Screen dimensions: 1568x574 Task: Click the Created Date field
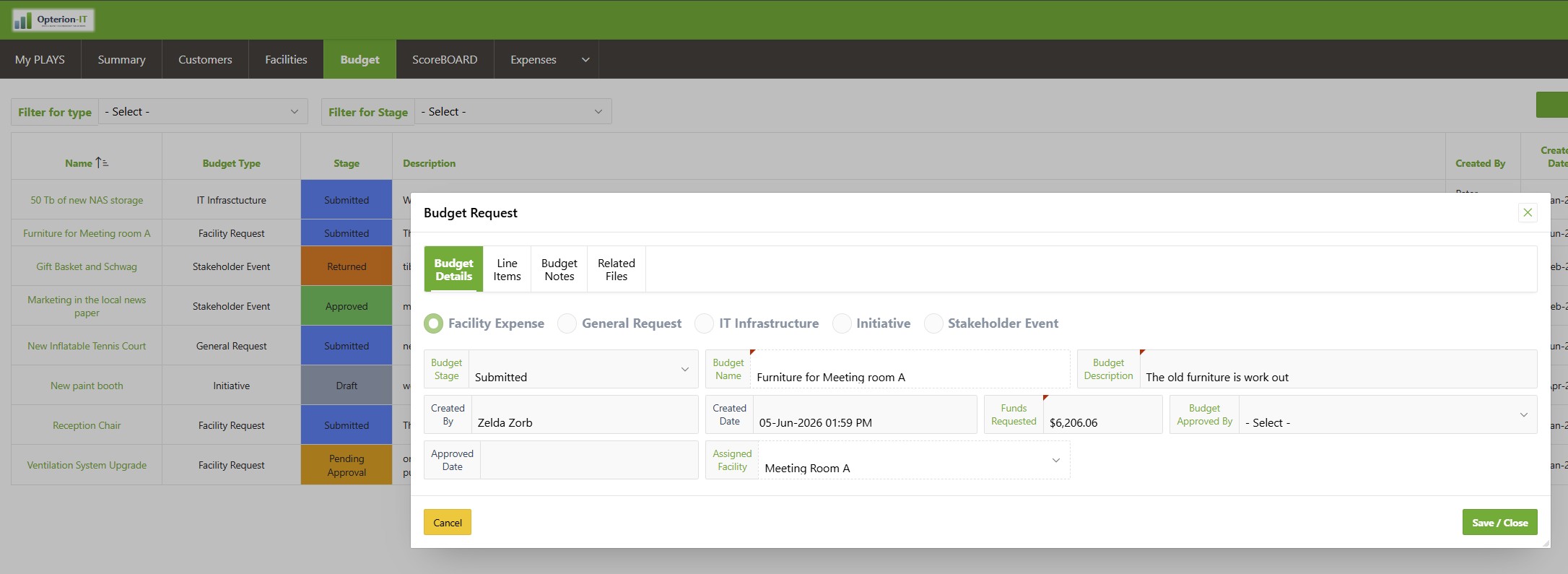[865, 415]
